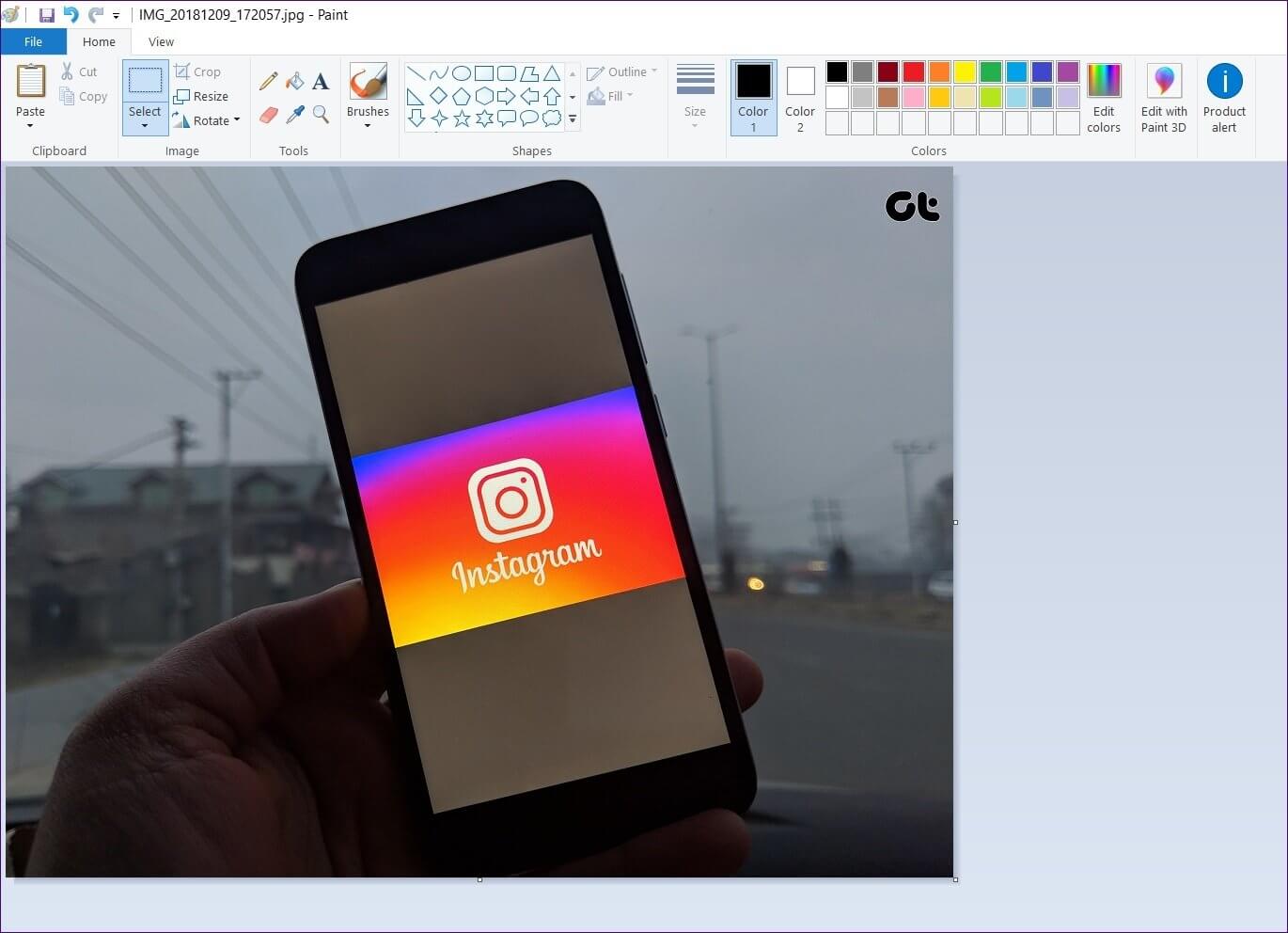Choose the Fill with color bucket tool
Image resolution: width=1288 pixels, height=933 pixels.
pyautogui.click(x=294, y=82)
